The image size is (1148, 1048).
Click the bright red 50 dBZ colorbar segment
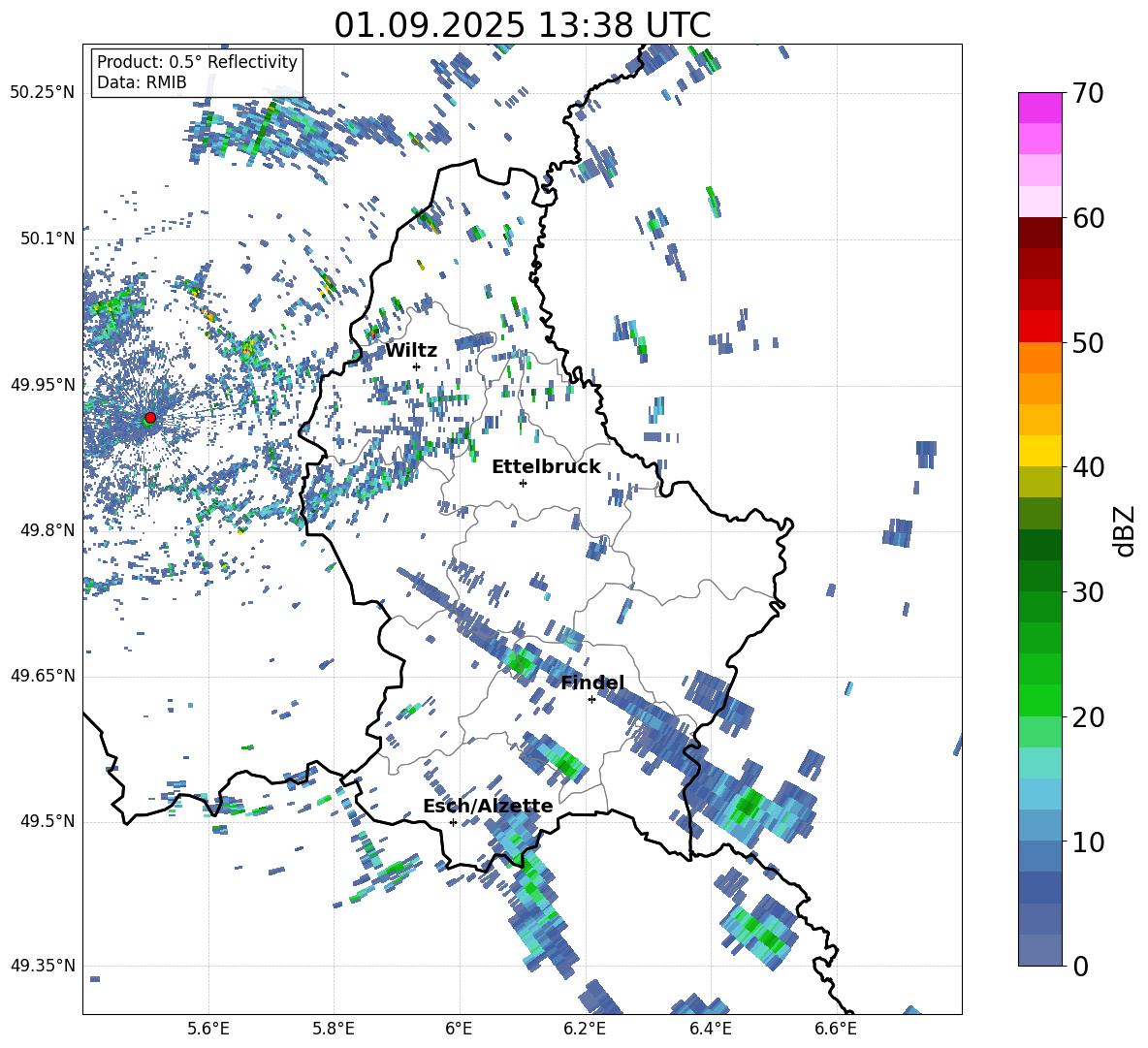pos(1039,327)
